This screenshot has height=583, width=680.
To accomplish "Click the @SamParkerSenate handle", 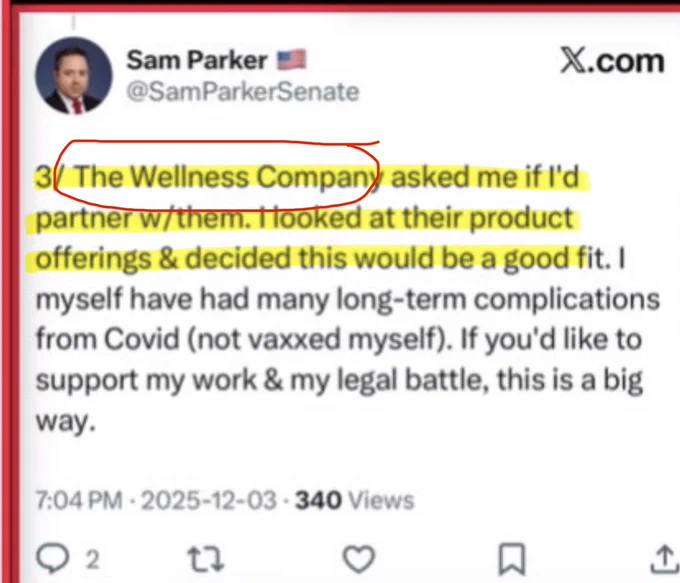I will click(x=243, y=92).
